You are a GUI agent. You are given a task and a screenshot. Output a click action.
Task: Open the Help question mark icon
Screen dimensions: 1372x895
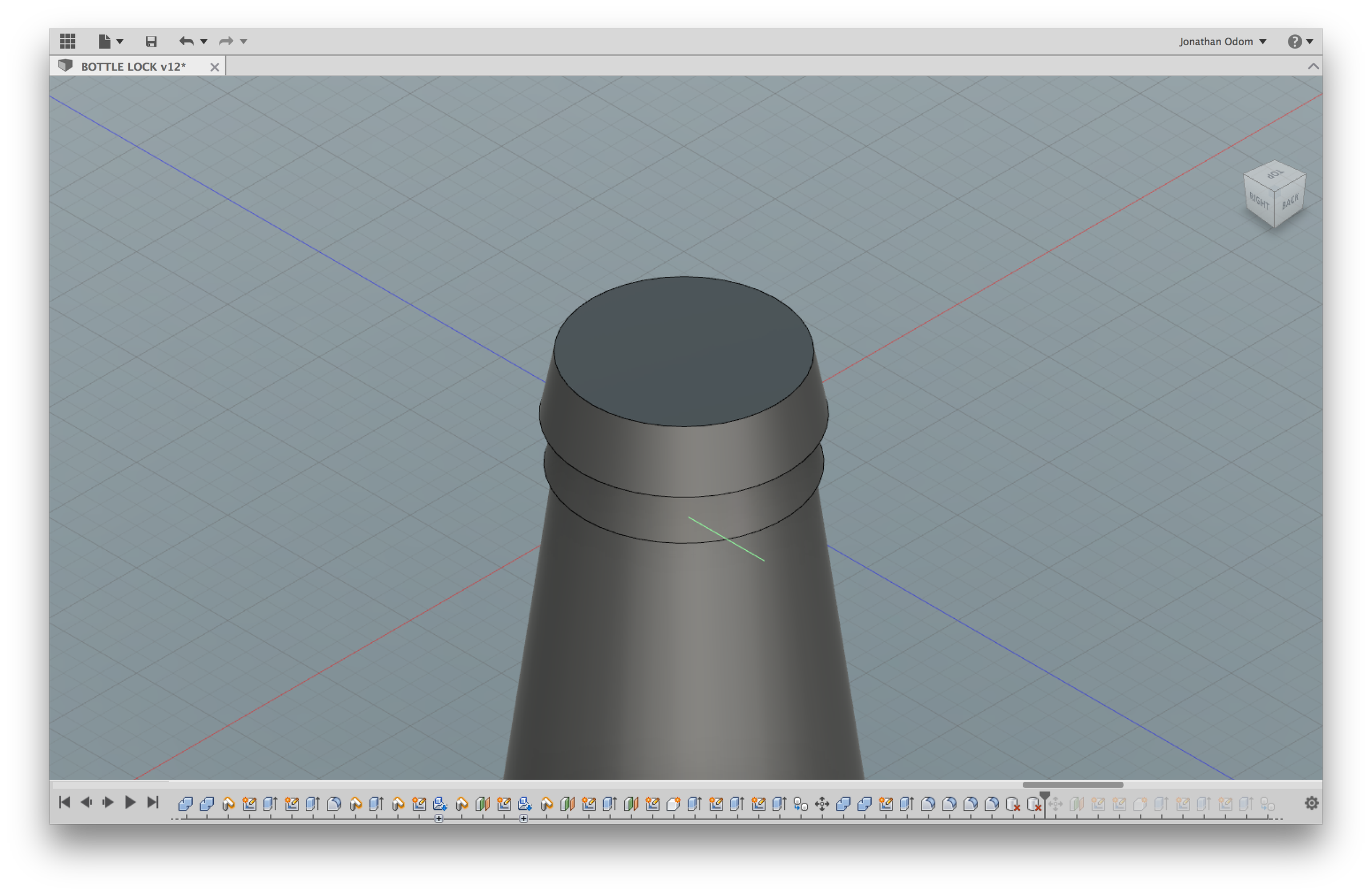coord(1294,42)
